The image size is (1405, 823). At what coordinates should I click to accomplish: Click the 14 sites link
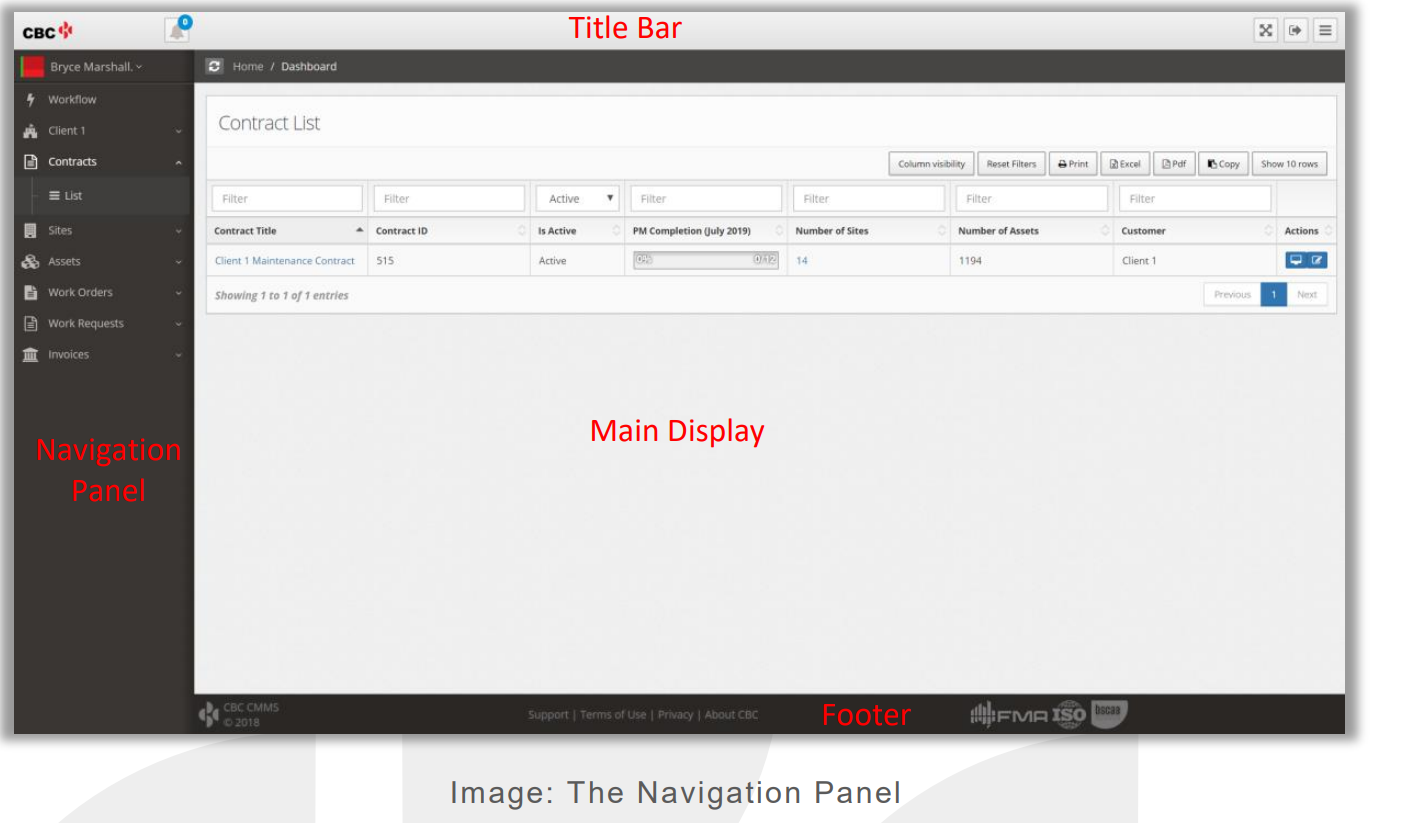[802, 260]
